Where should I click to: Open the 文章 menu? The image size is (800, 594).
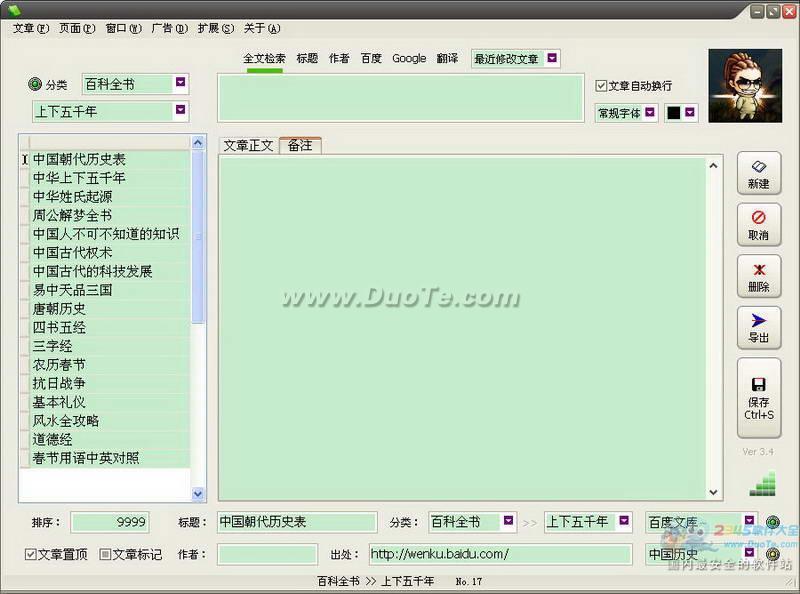pos(30,28)
